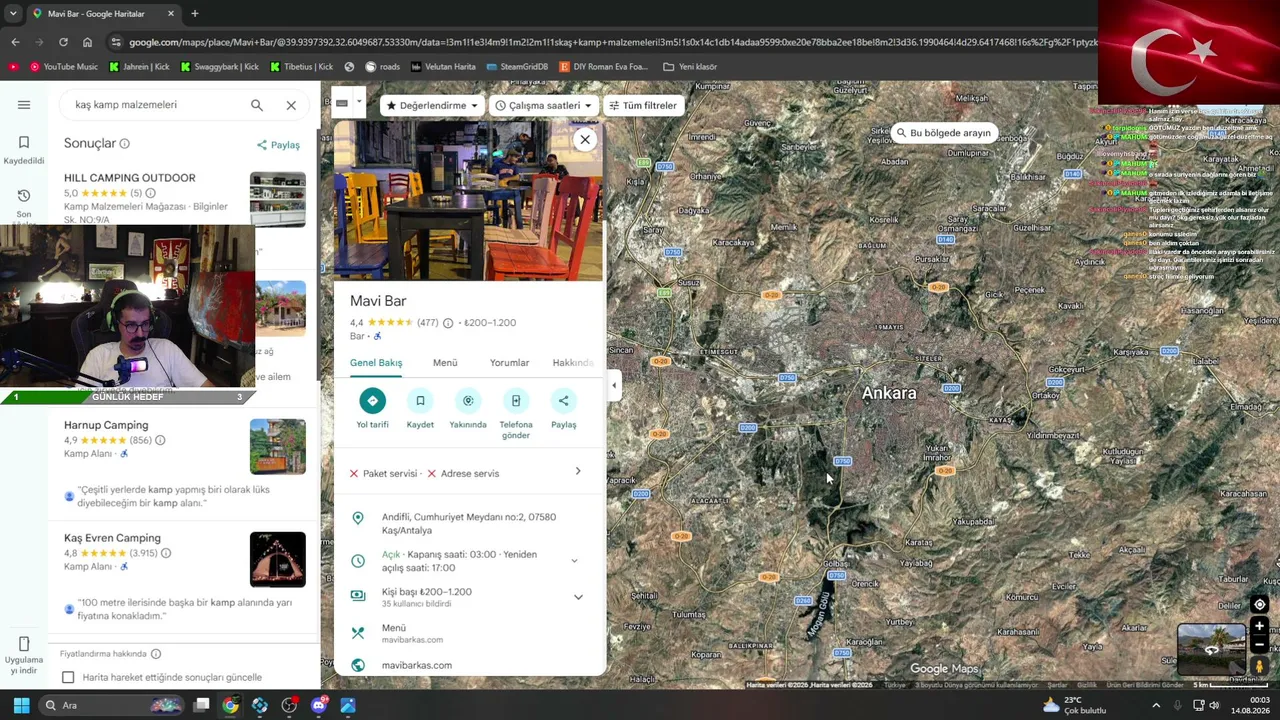Open the Mavi Bar cover photo

click(x=469, y=201)
